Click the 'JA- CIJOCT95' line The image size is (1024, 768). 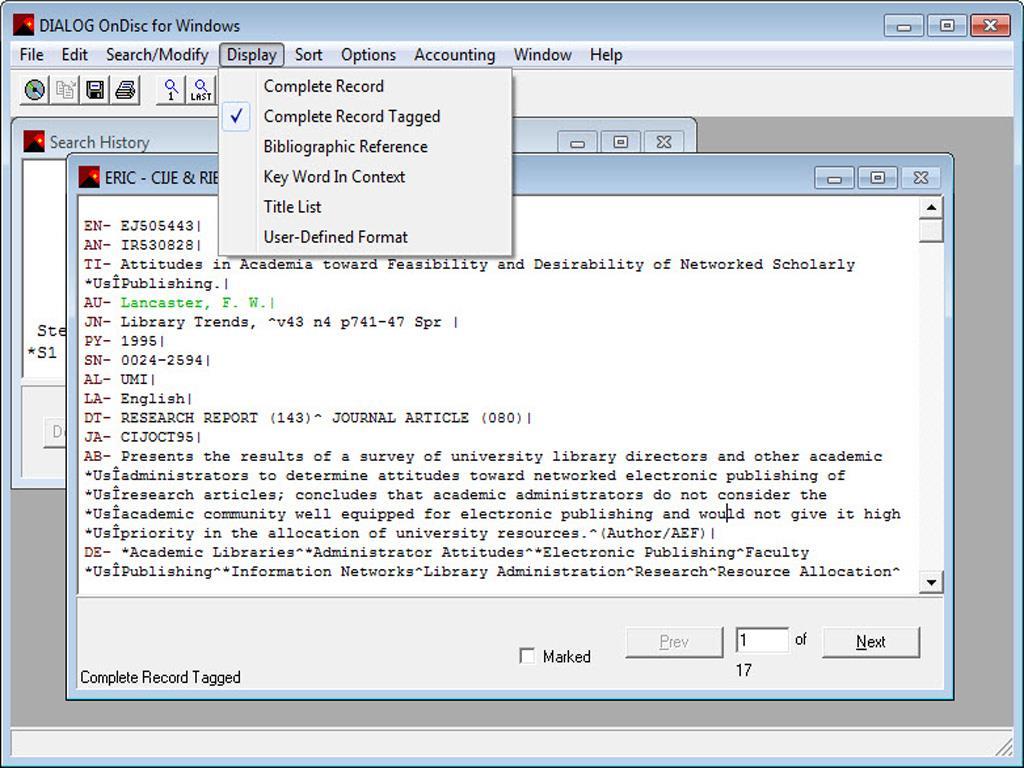(x=142, y=437)
